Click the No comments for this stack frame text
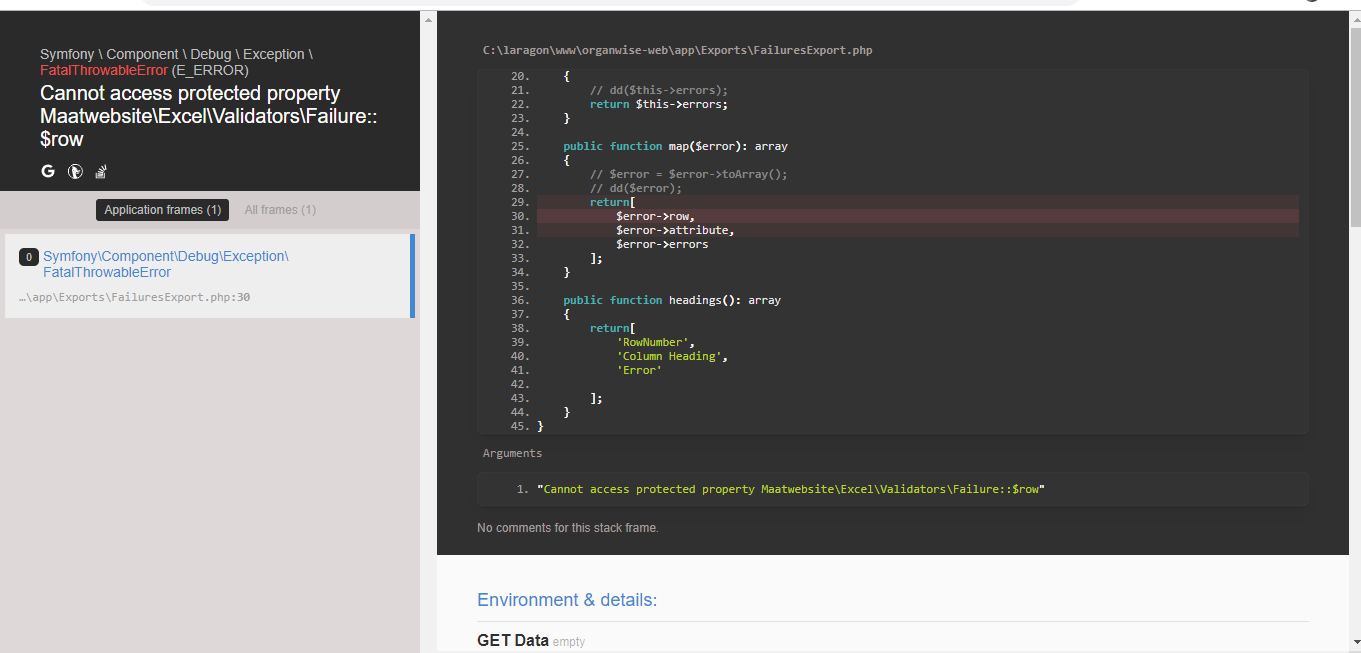This screenshot has height=653, width=1361. [x=568, y=527]
